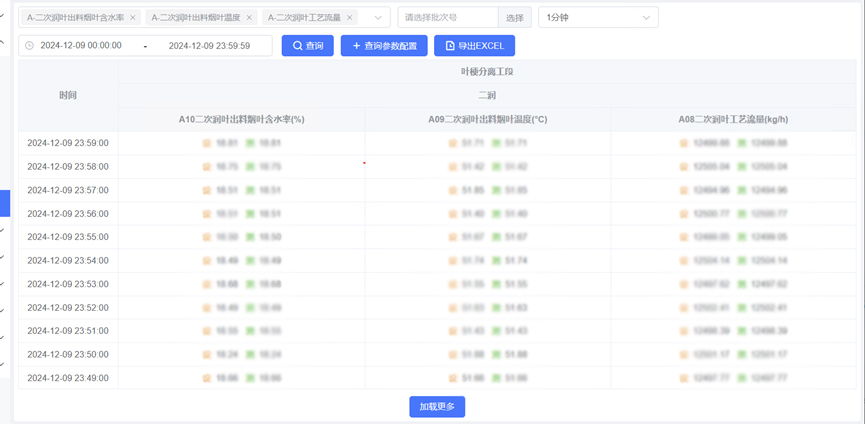Click orange icon in 23:59:00 moisture cell
This screenshot has width=865, height=424.
pos(207,143)
